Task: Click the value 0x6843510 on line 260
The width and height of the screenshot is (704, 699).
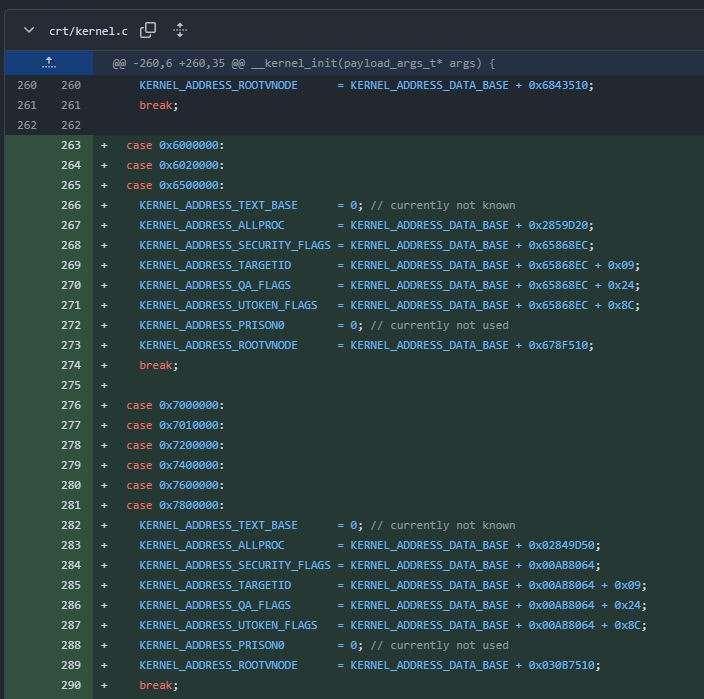Action: click(558, 85)
